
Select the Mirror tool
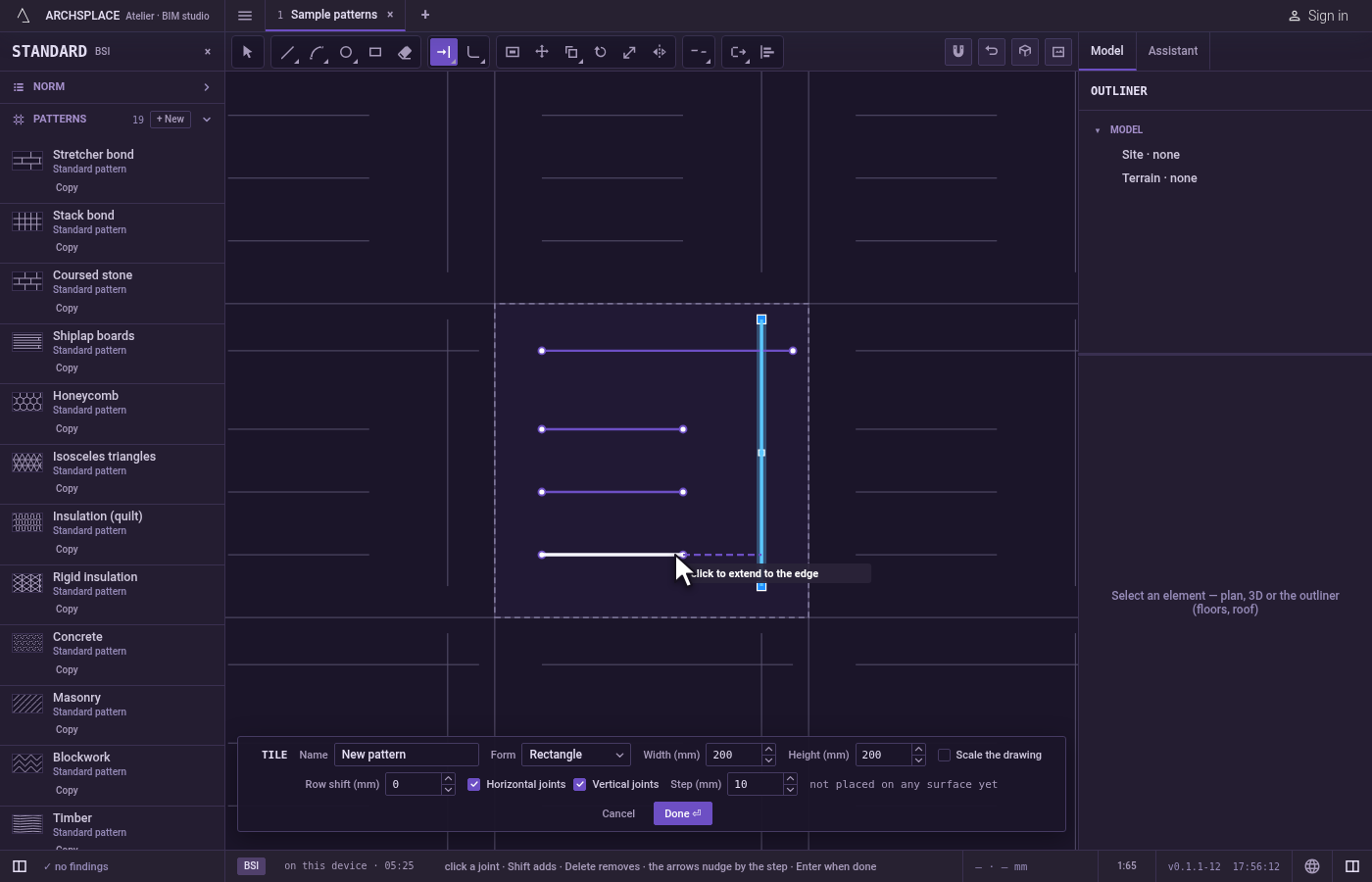click(x=660, y=52)
